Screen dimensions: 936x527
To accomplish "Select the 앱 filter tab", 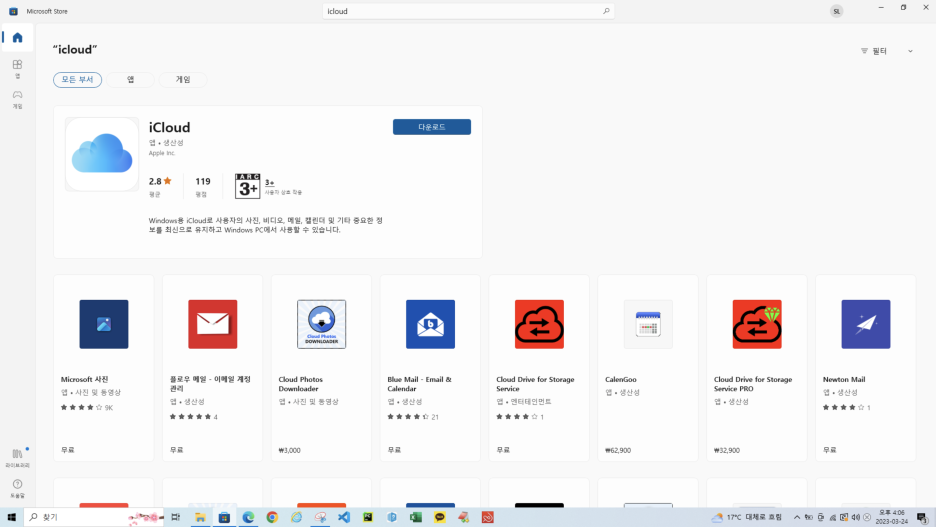I will (130, 79).
